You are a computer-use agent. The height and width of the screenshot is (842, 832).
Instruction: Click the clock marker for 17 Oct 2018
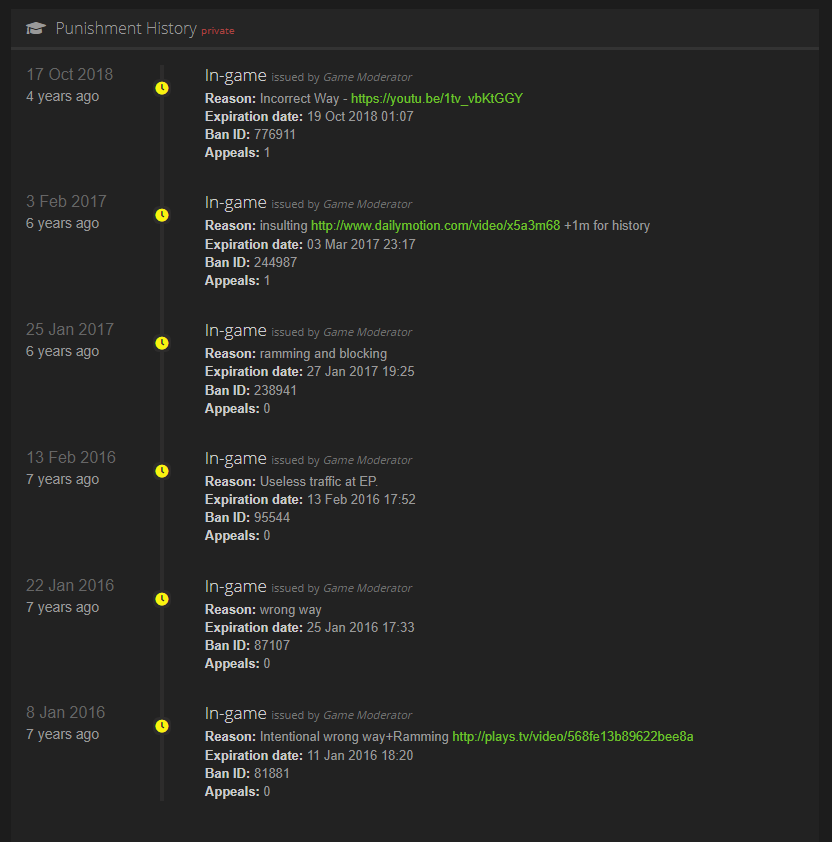tap(162, 88)
